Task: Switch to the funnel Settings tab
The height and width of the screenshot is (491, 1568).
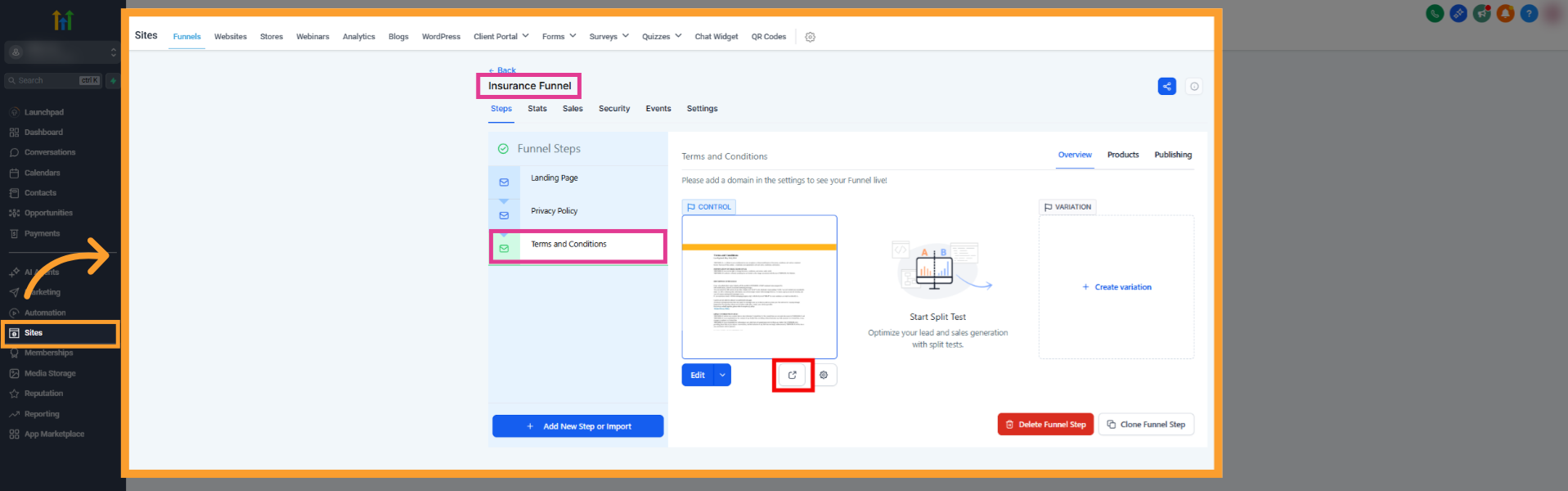Action: tap(702, 109)
